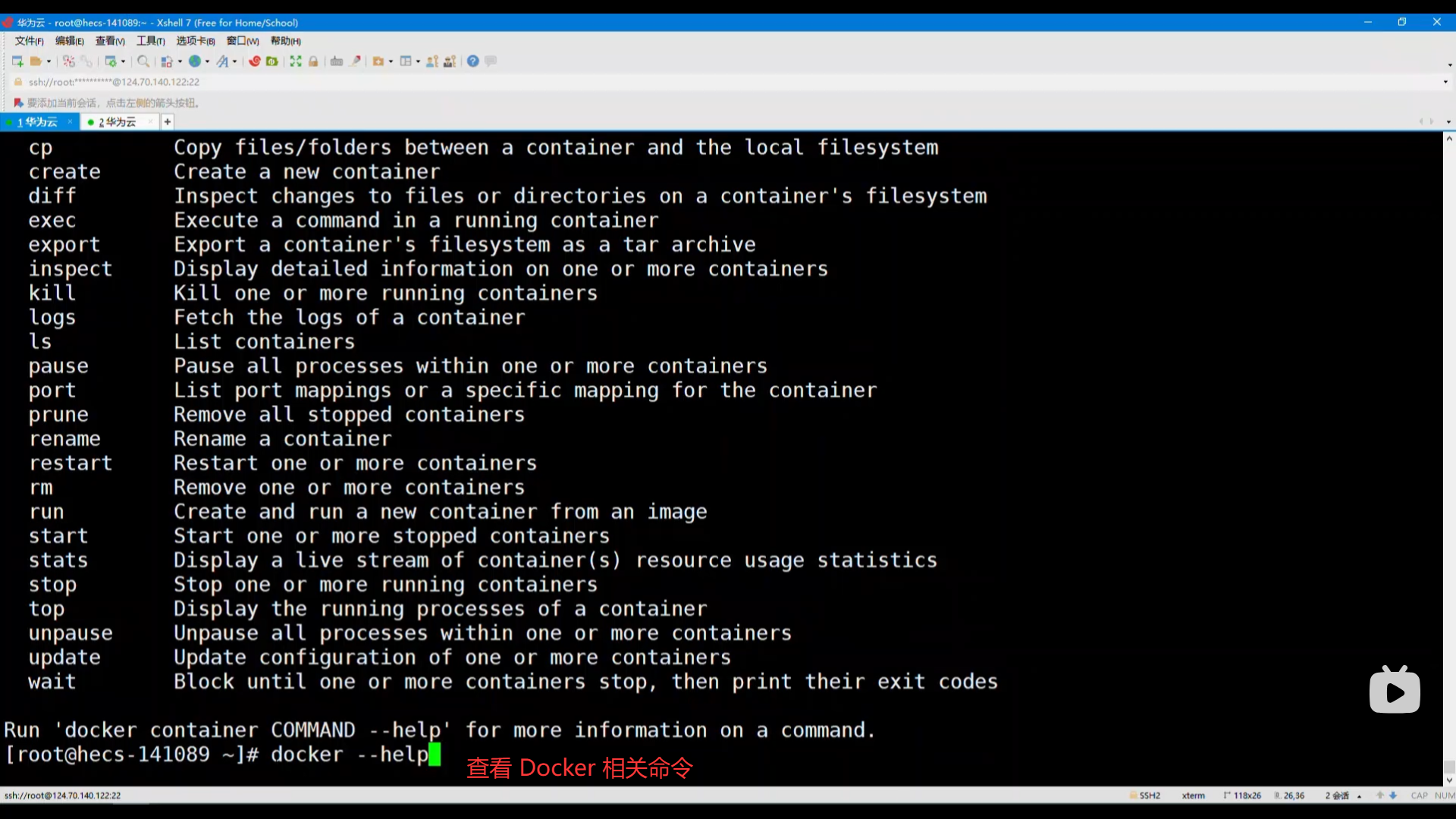Expand the globe encoding dropdown arrow
Image resolution: width=1456 pixels, height=819 pixels.
pyautogui.click(x=207, y=62)
